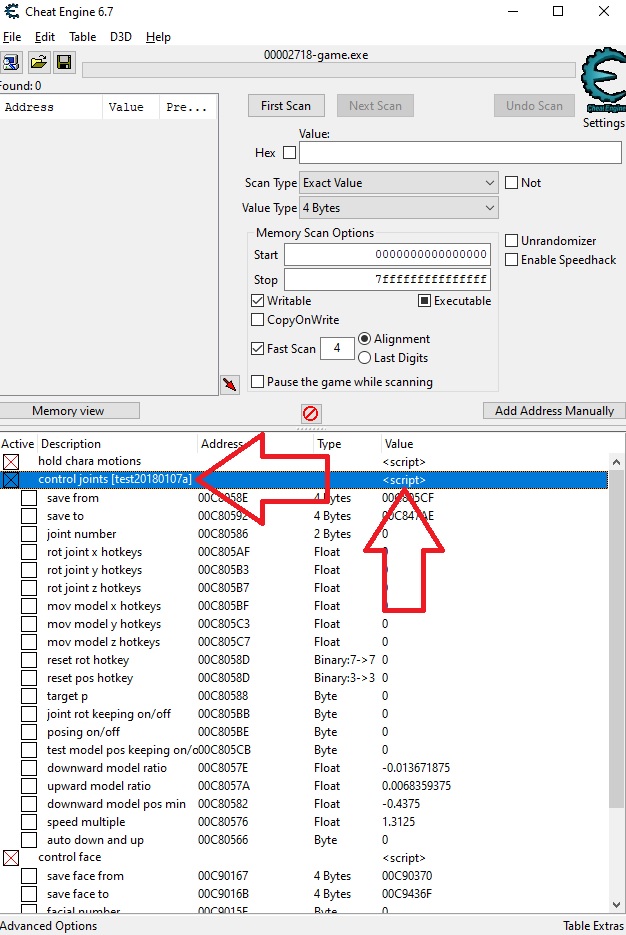Click the Active column header

[x=18, y=444]
